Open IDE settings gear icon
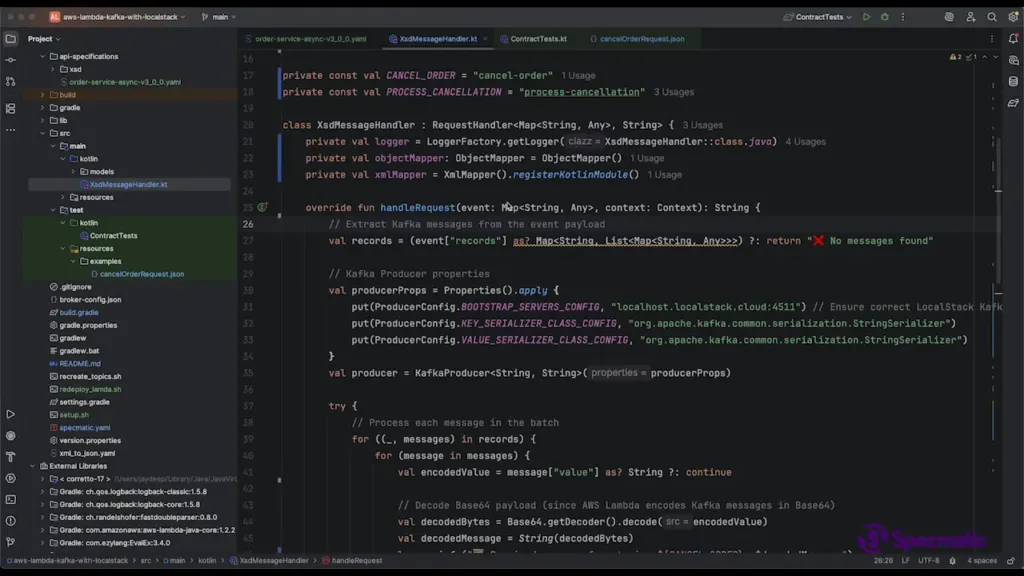This screenshot has width=1024, height=576. [1012, 17]
